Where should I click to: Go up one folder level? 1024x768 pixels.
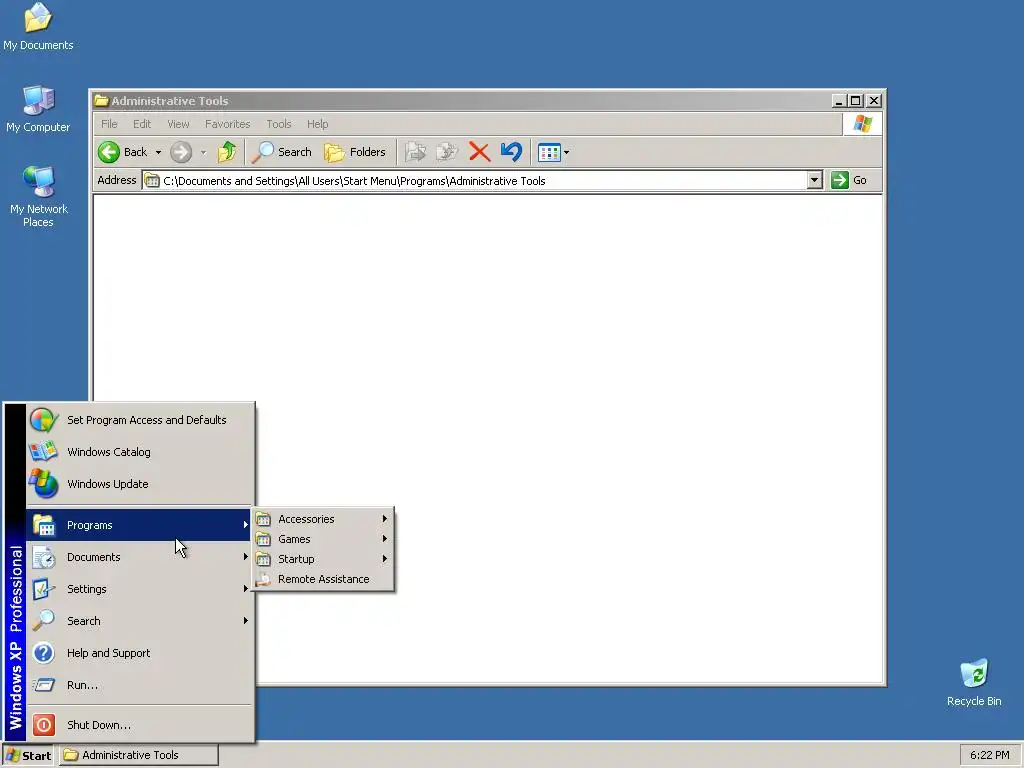(227, 152)
